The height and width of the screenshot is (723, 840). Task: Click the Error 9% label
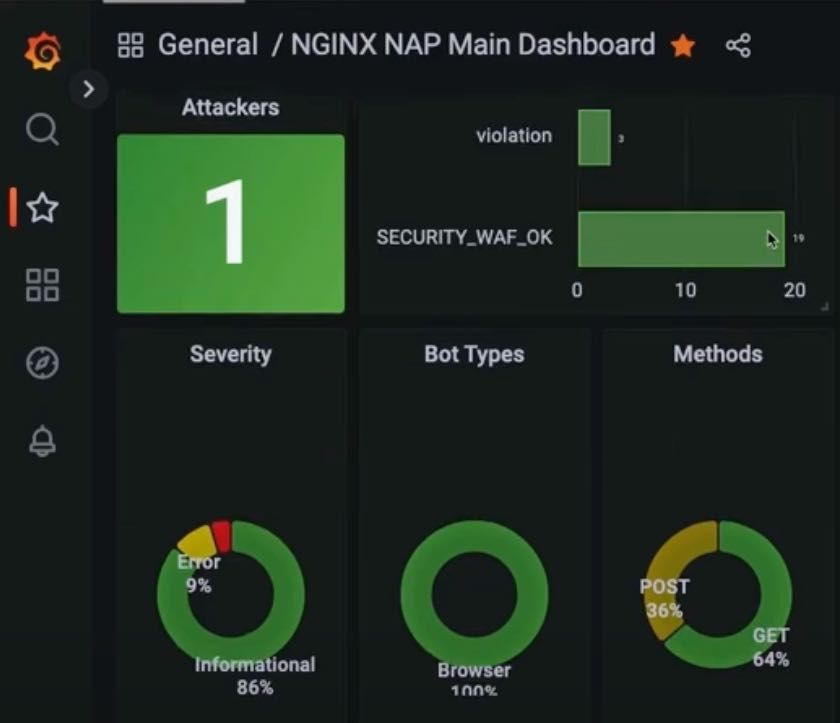(x=199, y=574)
